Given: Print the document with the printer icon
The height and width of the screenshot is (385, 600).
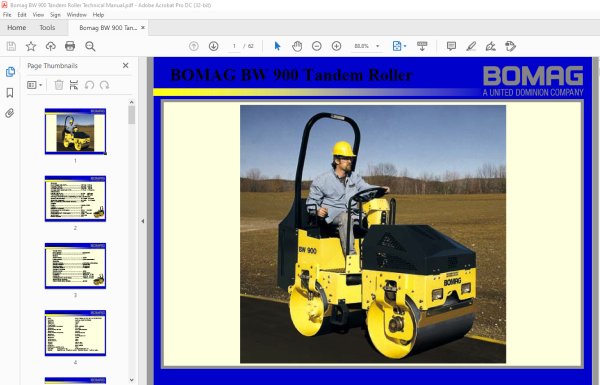Looking at the screenshot, I should (x=70, y=46).
